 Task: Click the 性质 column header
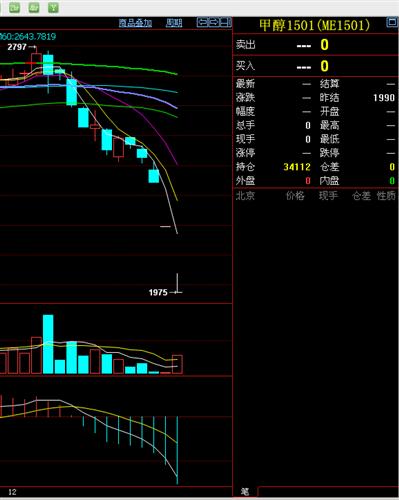(386, 196)
